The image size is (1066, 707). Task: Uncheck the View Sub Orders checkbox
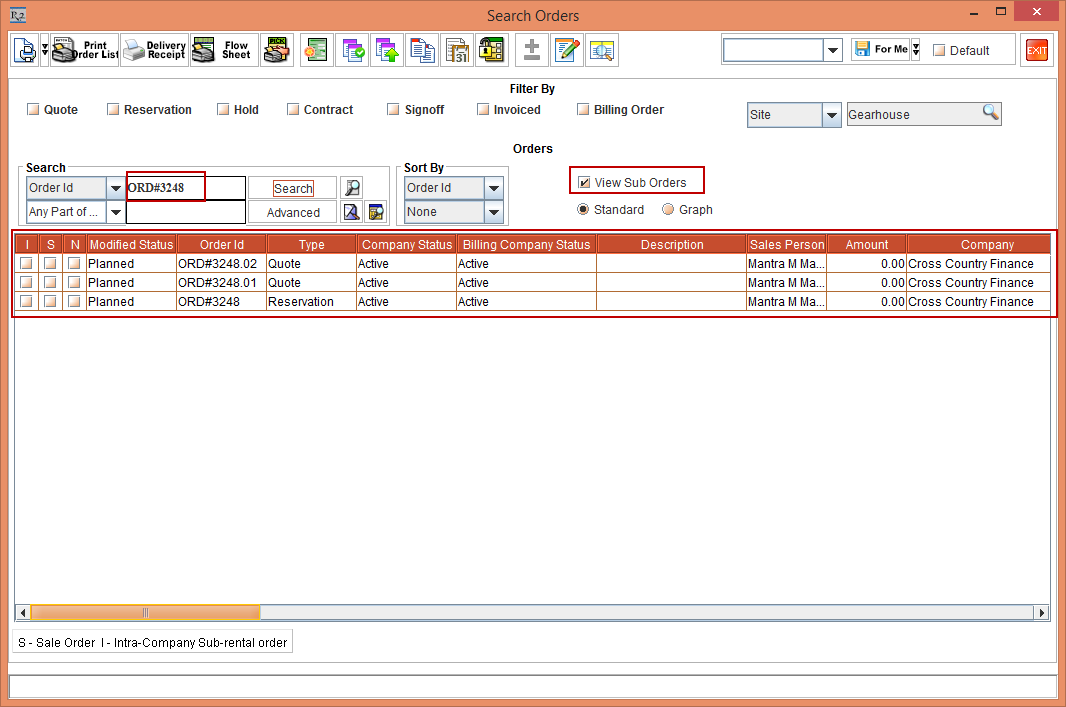click(x=584, y=182)
